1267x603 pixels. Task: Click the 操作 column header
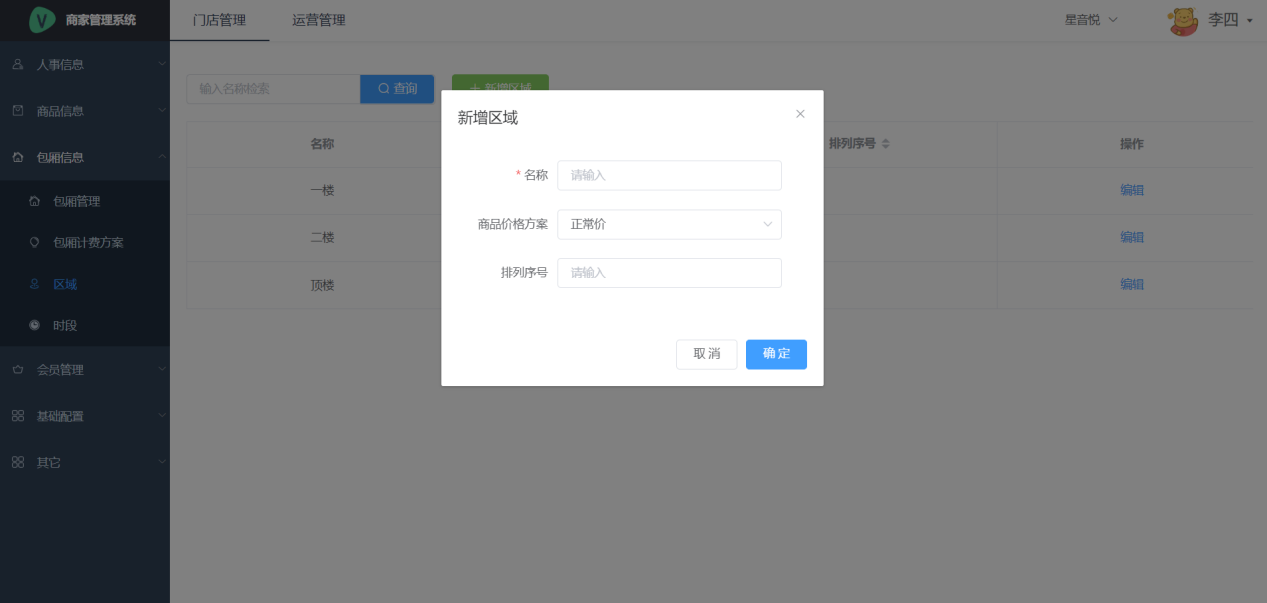1132,144
